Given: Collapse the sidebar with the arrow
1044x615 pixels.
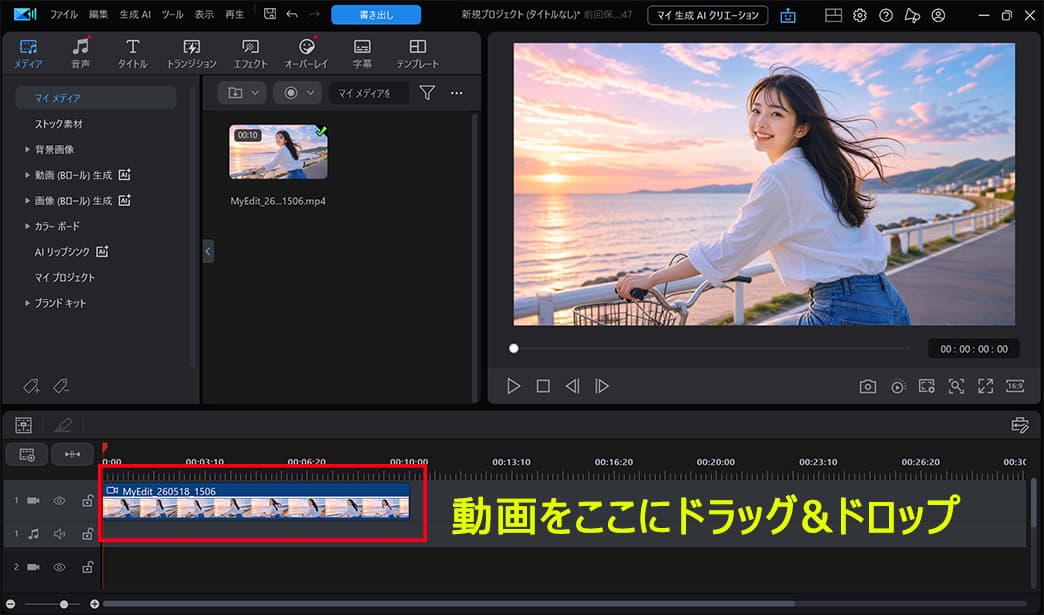Looking at the screenshot, I should click(x=208, y=251).
